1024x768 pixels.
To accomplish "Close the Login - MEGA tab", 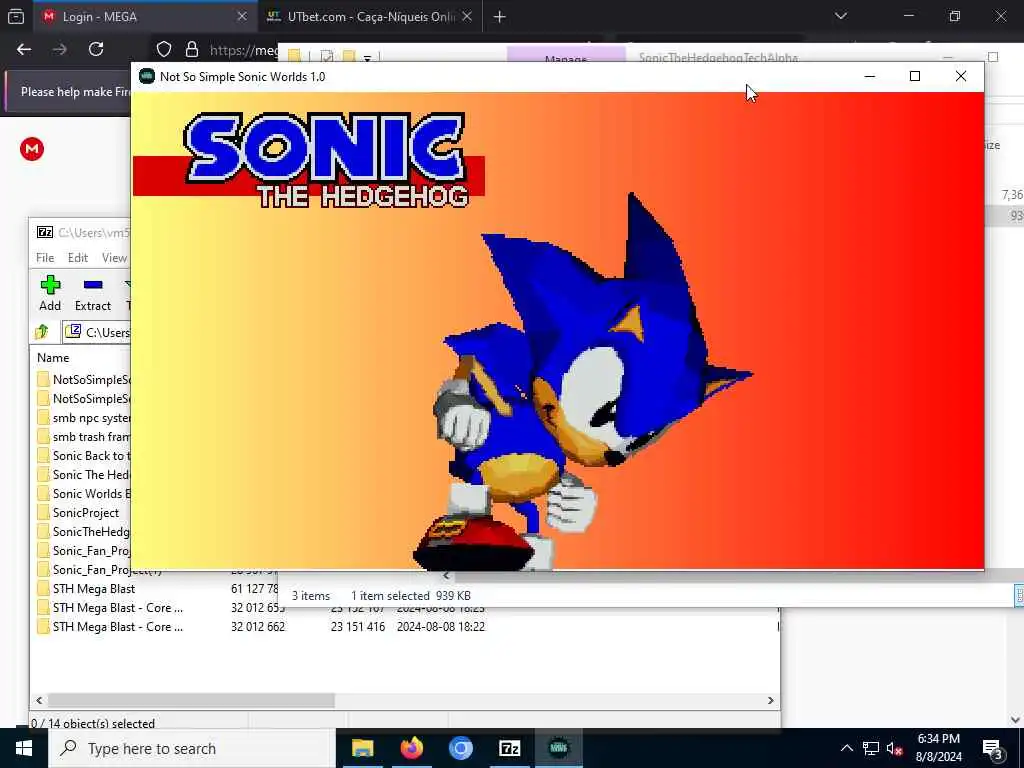I will (x=242, y=17).
